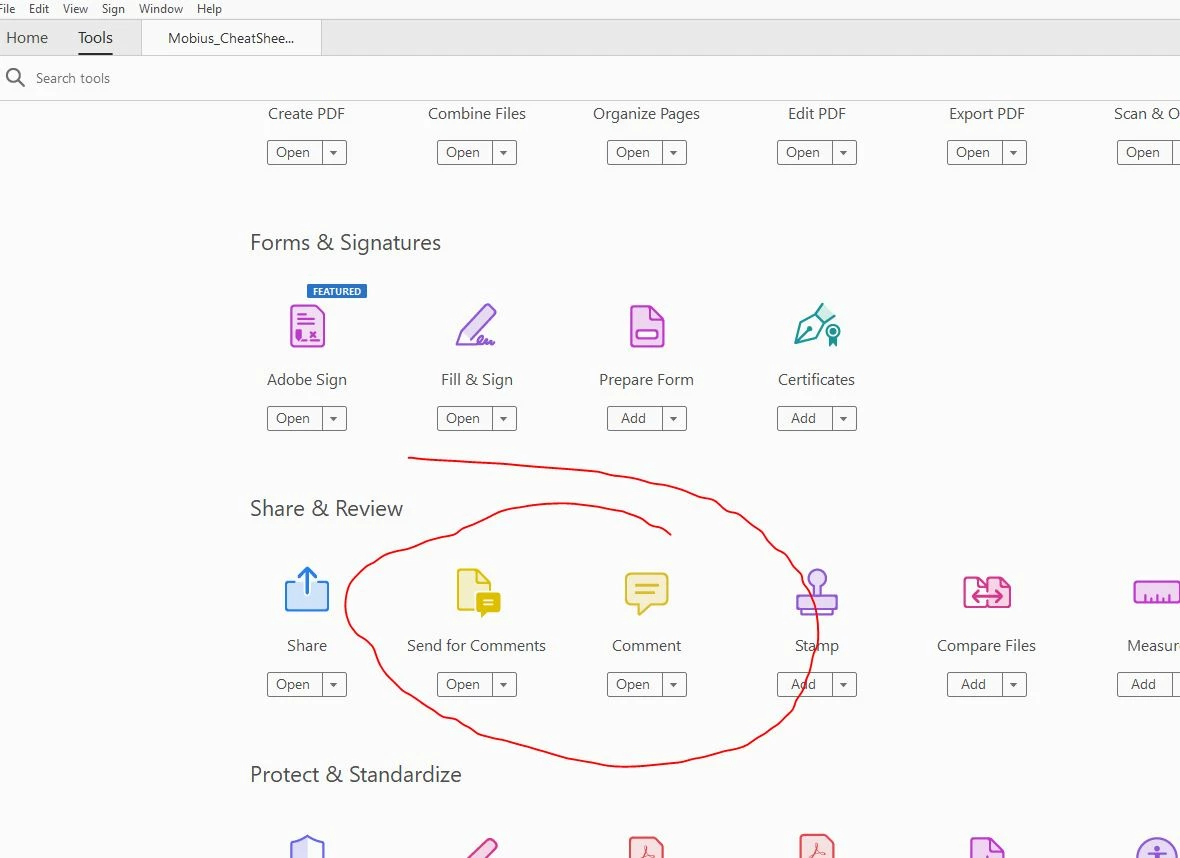Expand the Combine Files dropdown arrow
Viewport: 1180px width, 858px height.
coord(504,153)
